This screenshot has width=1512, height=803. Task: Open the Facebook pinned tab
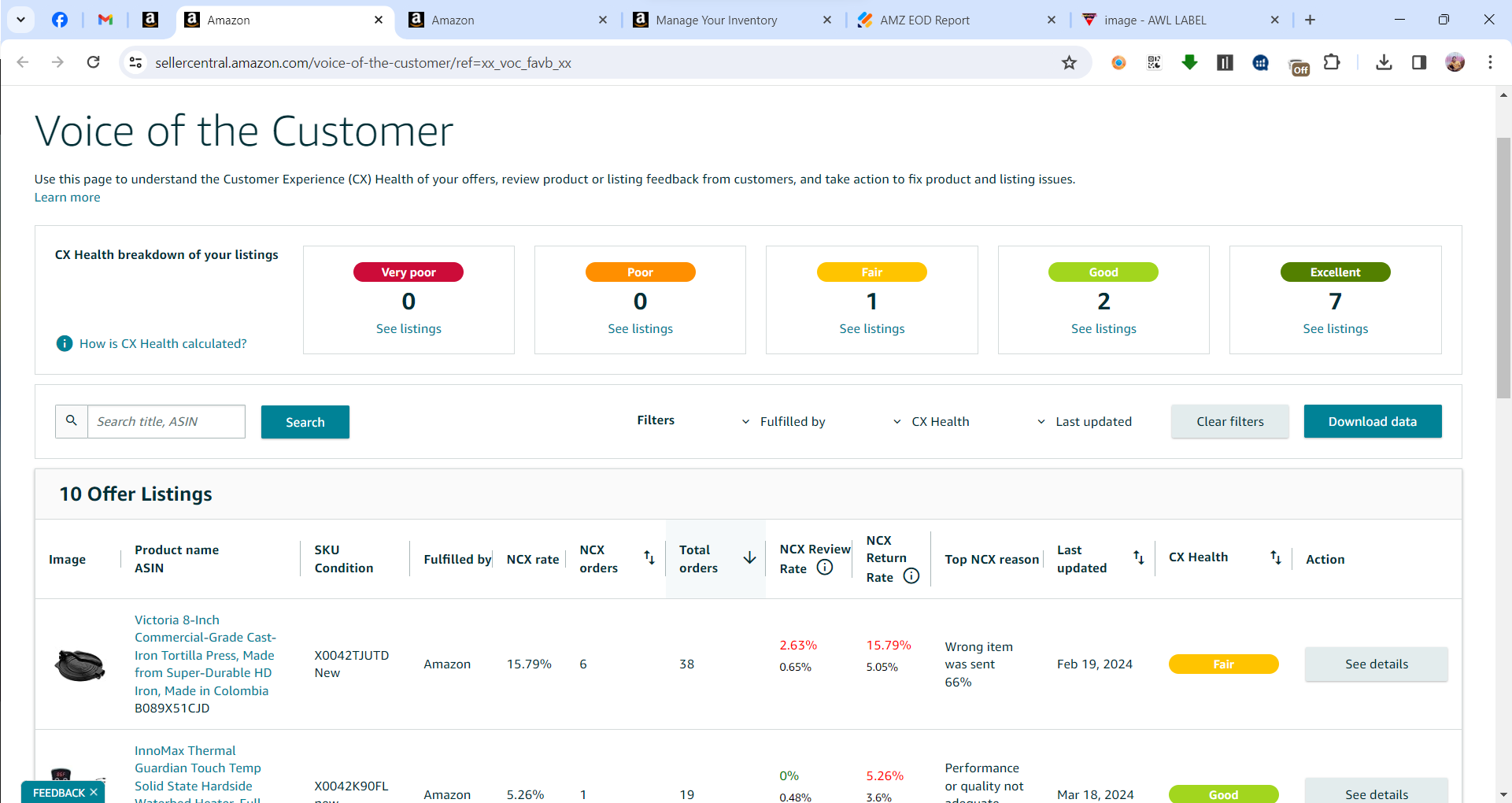(60, 20)
